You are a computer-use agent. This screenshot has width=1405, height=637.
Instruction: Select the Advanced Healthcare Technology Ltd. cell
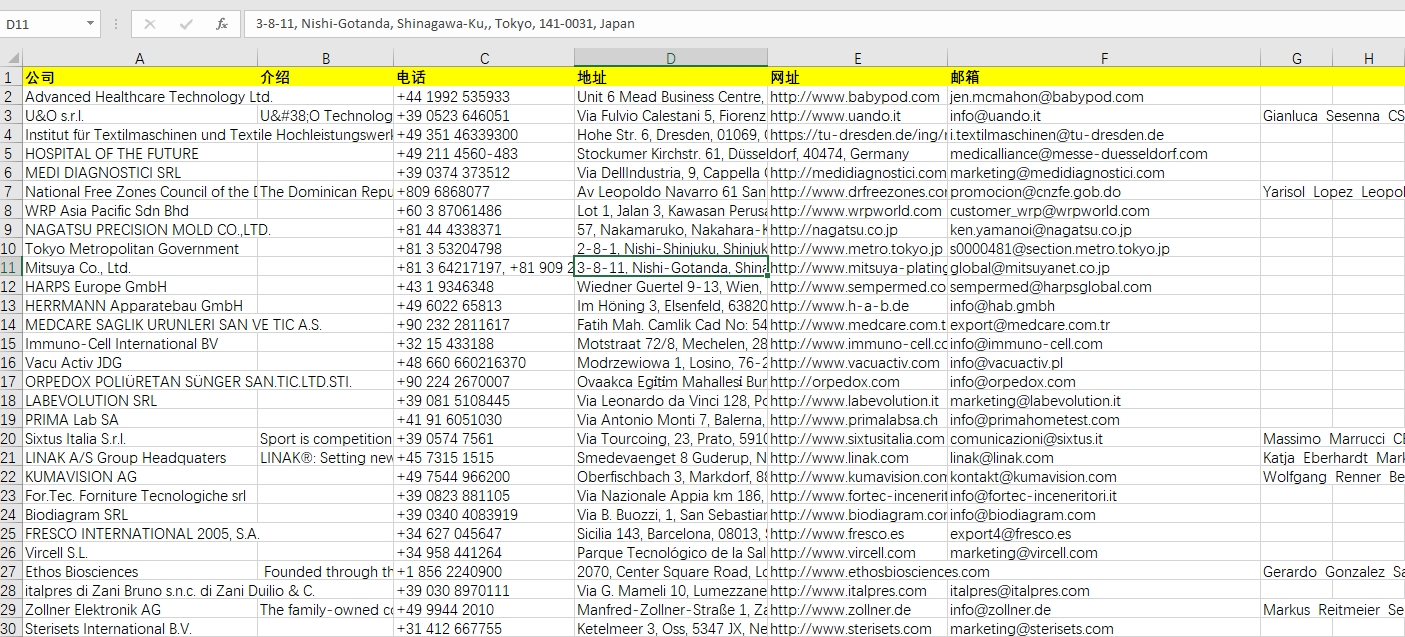tap(140, 96)
